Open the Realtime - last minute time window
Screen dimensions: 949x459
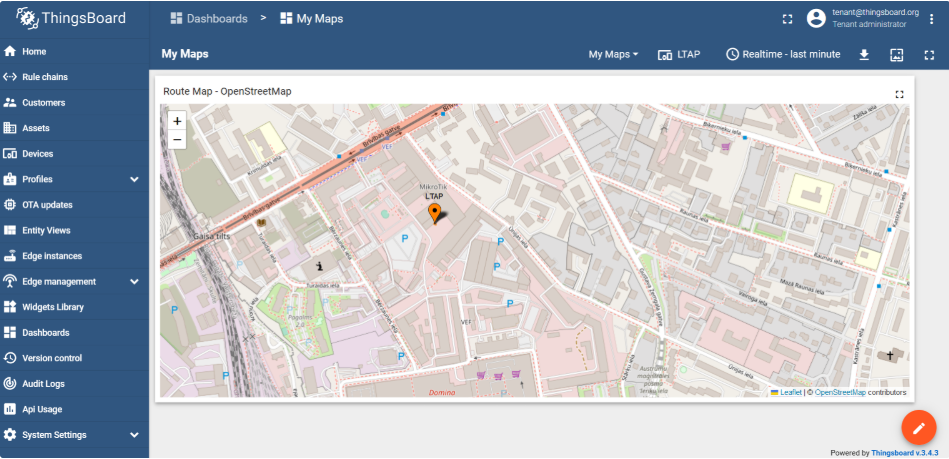point(783,55)
